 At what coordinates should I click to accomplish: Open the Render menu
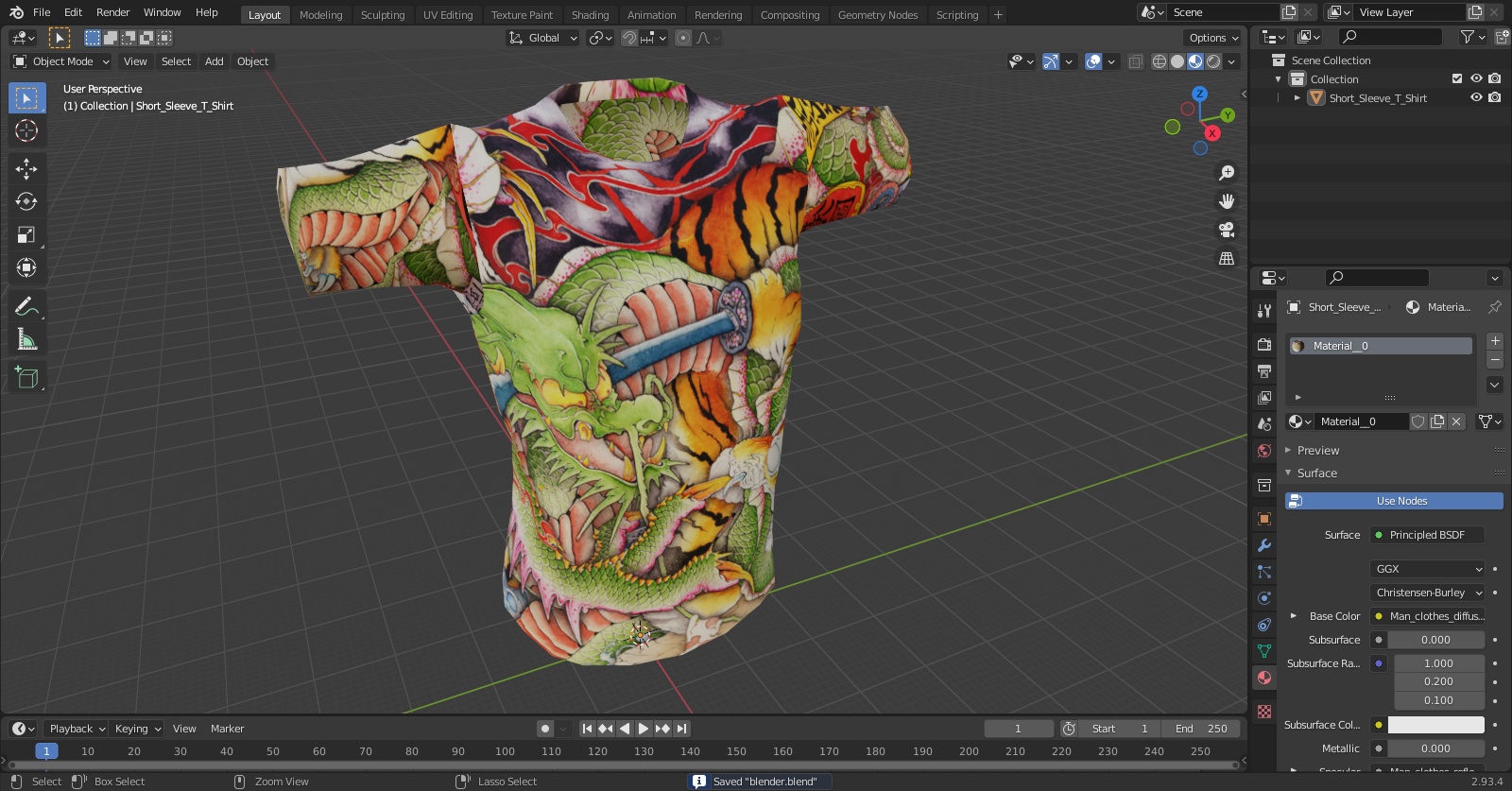pos(112,12)
